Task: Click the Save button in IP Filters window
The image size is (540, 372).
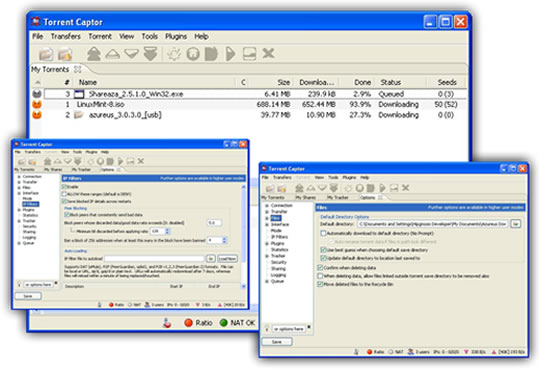Action: 28,296
